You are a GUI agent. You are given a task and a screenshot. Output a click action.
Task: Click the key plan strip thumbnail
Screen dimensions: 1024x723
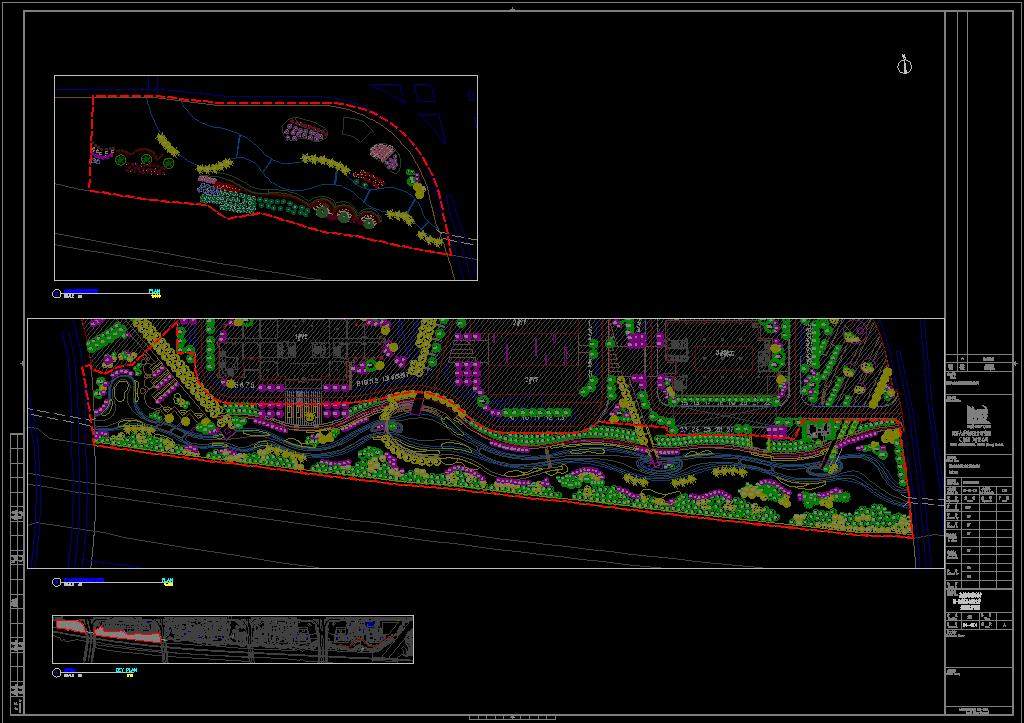tap(233, 638)
